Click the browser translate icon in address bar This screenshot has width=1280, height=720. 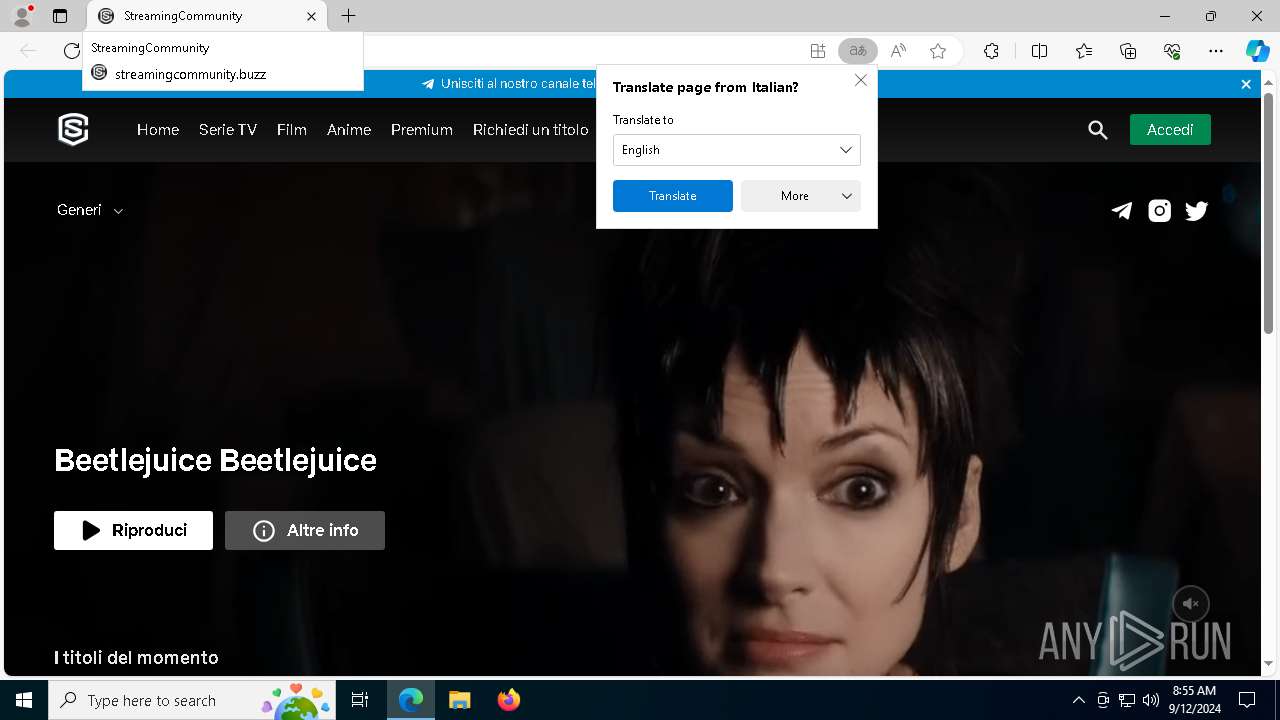click(857, 51)
